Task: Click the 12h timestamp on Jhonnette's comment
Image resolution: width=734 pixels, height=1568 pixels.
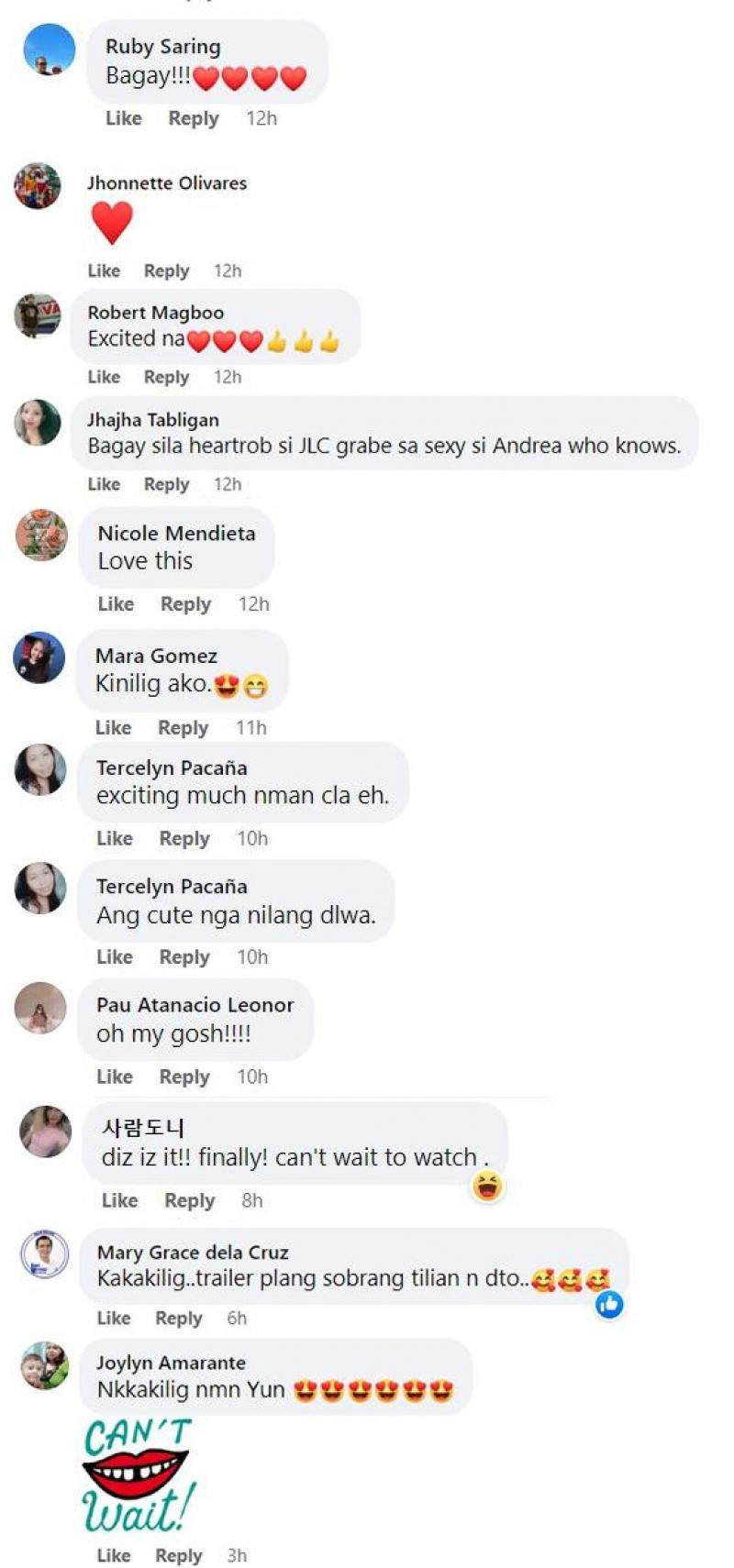Action: tap(228, 271)
